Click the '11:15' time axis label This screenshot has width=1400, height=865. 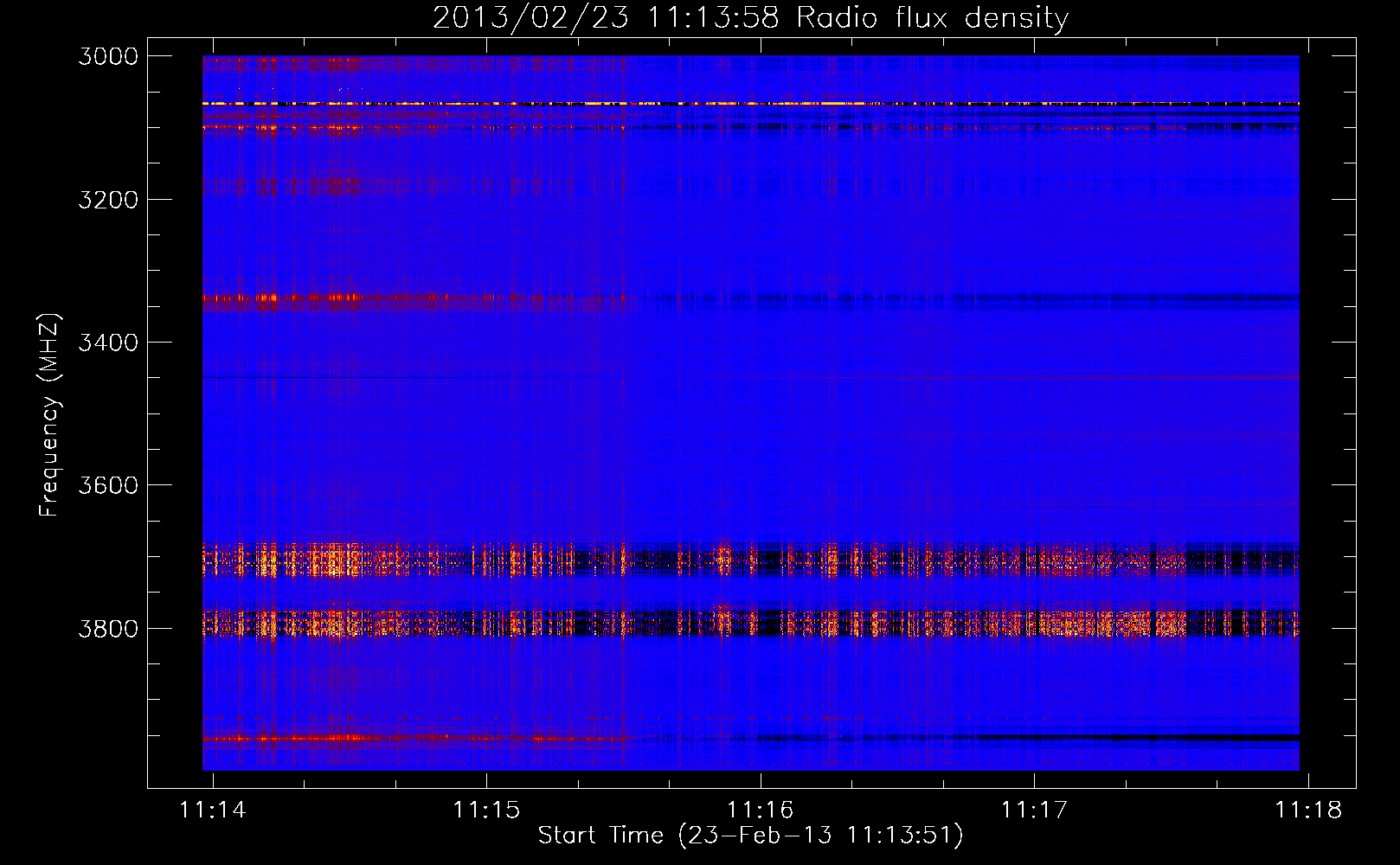click(486, 810)
